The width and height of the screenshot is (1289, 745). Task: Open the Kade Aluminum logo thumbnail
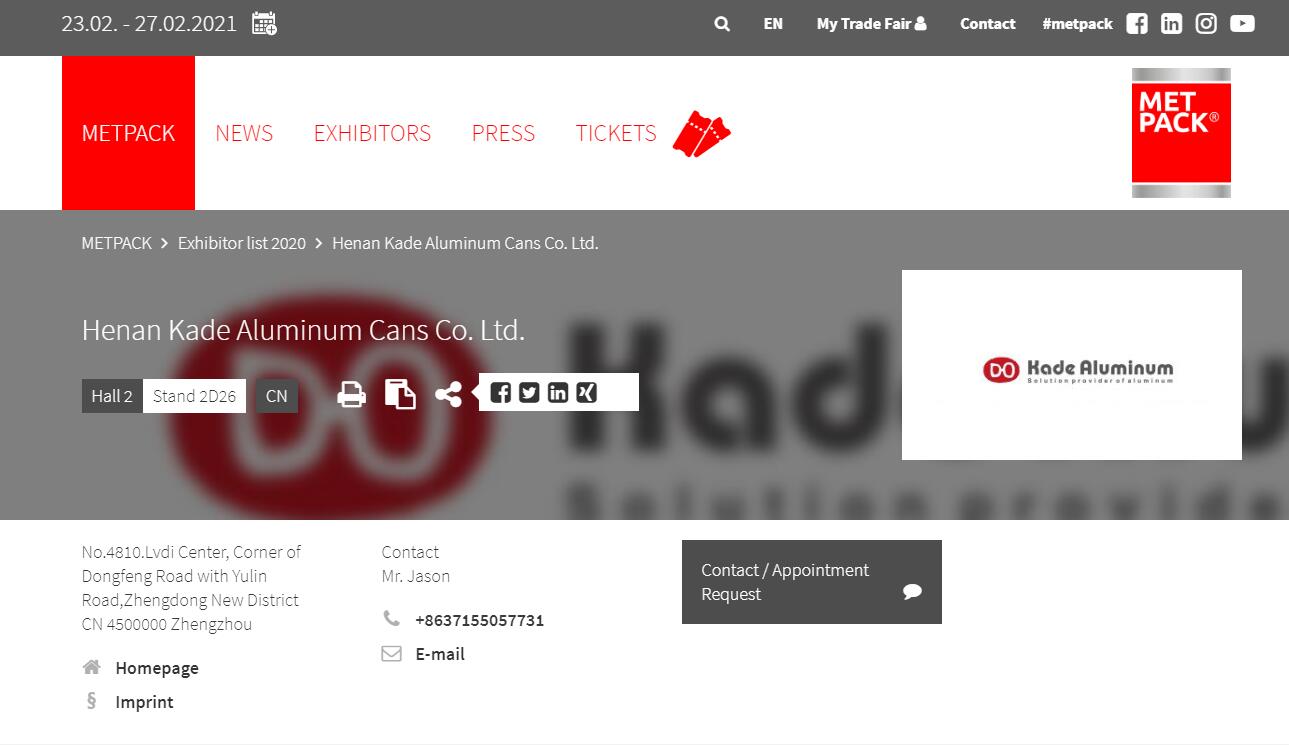(1072, 365)
